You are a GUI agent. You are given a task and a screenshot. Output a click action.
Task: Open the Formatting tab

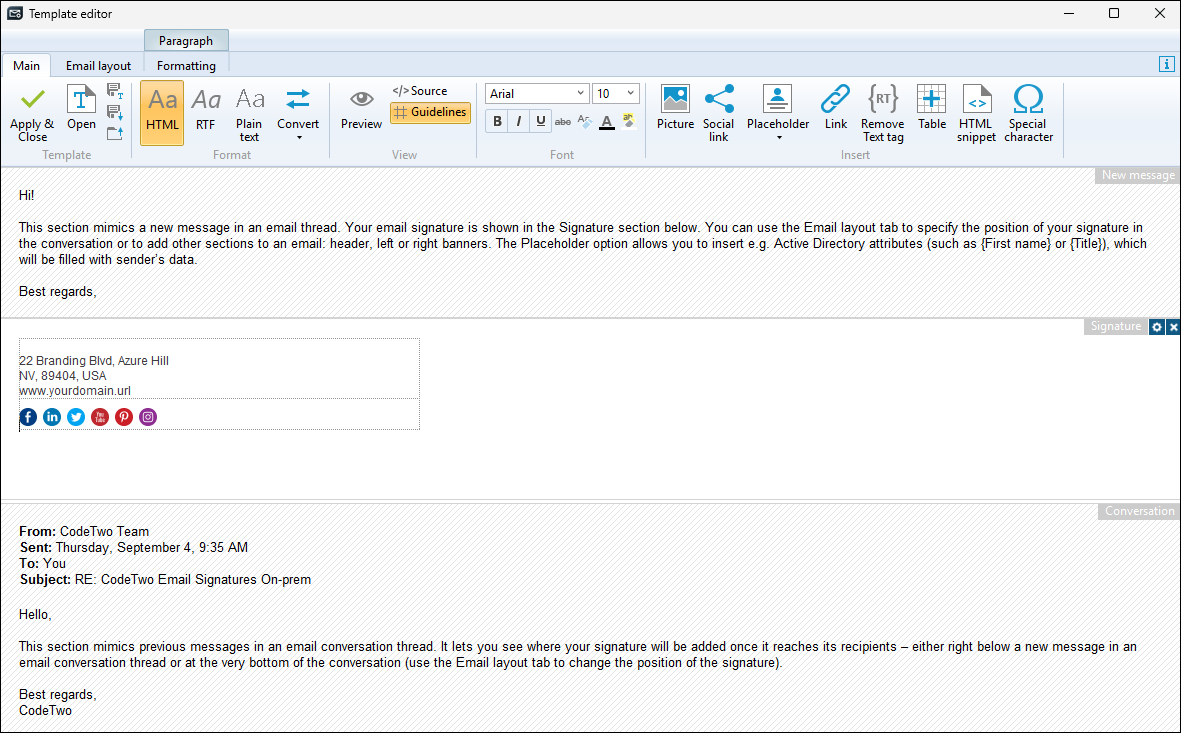click(x=186, y=66)
